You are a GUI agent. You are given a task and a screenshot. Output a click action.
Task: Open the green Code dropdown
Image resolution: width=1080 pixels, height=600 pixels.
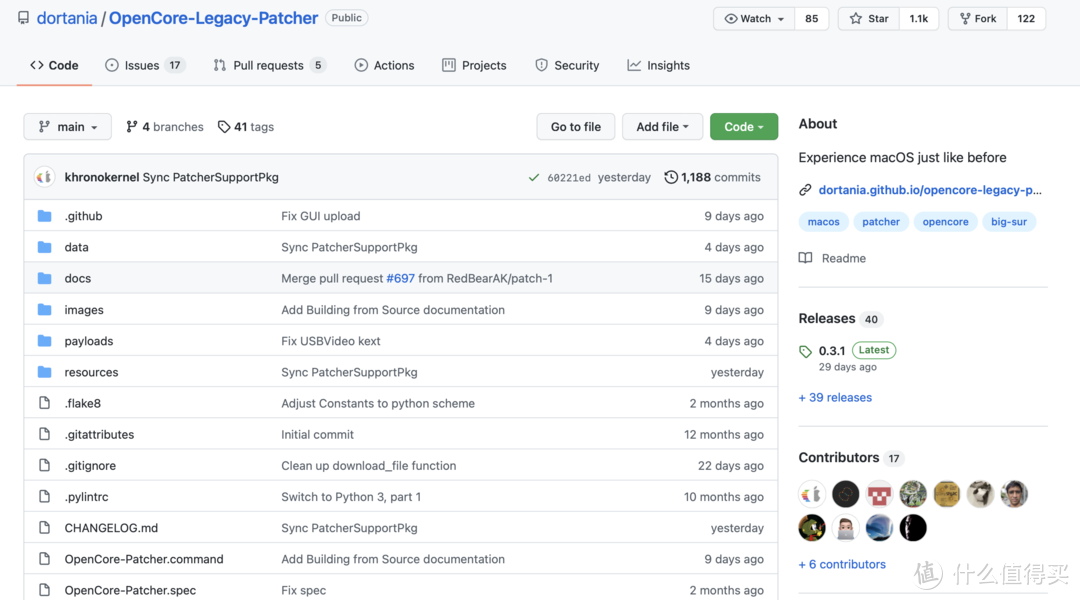[743, 127]
